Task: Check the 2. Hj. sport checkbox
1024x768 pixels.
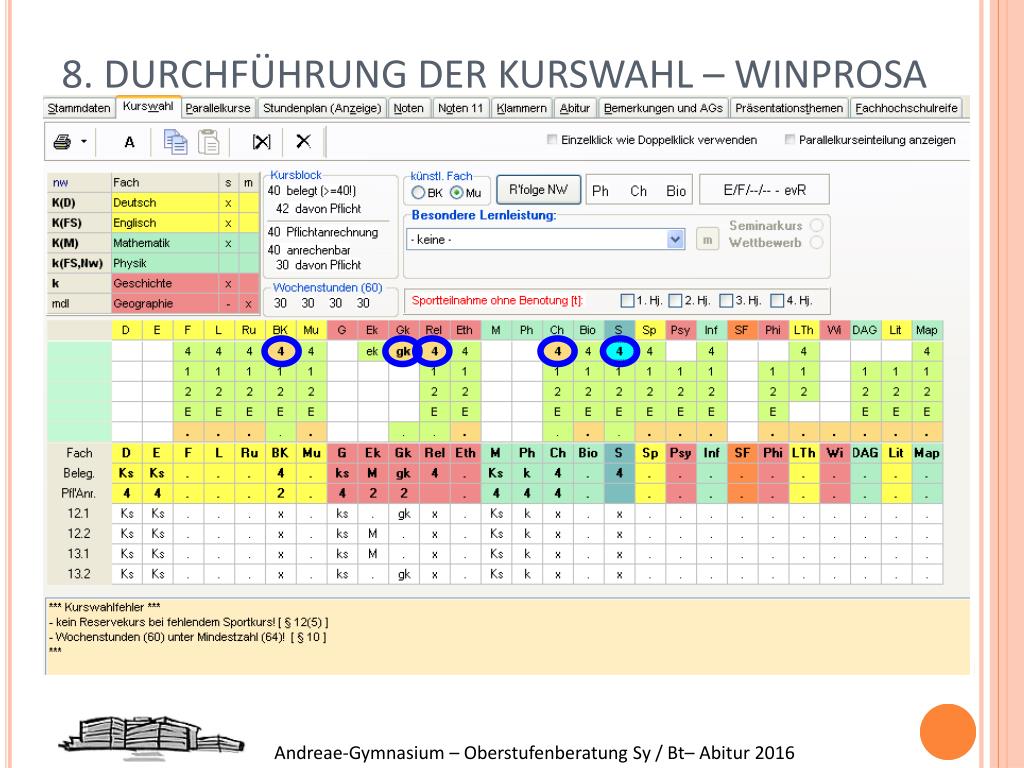Action: (676, 300)
